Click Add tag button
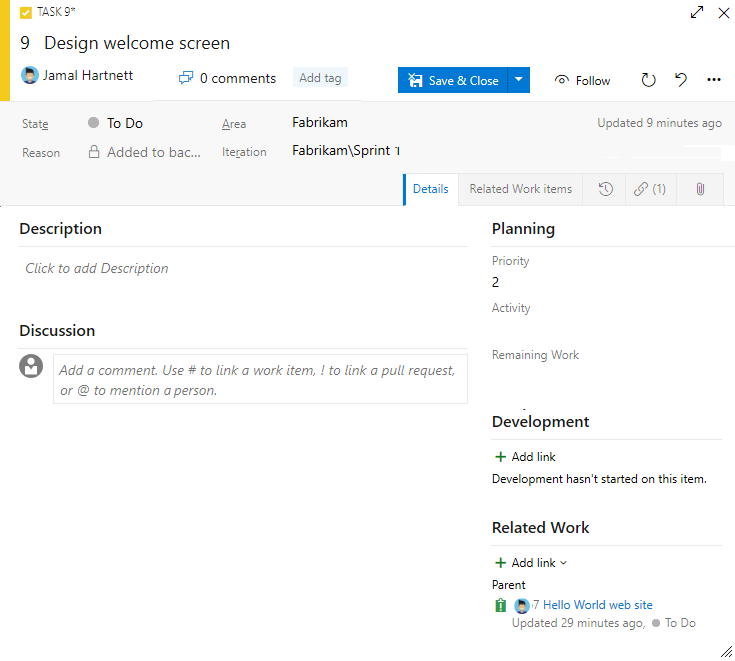The image size is (735, 661). 320,78
